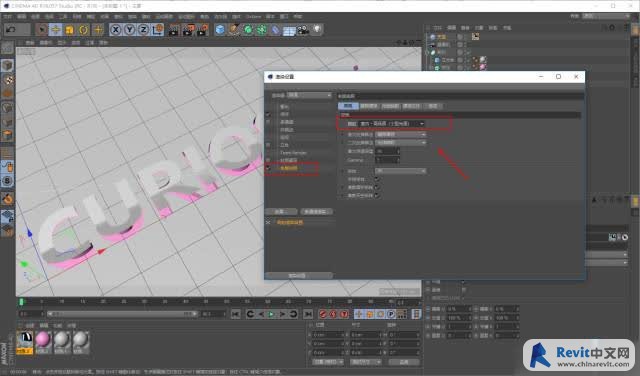Image resolution: width=640 pixels, height=376 pixels.
Task: Open the Primary Method dropdown
Action: click(400, 134)
